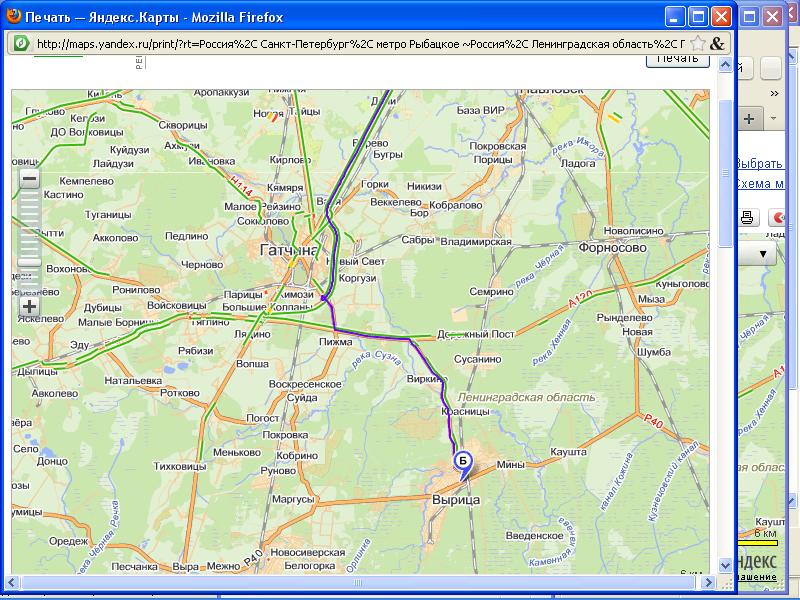Click the H114 road label
Screen dimensions: 800x600
pos(241,186)
